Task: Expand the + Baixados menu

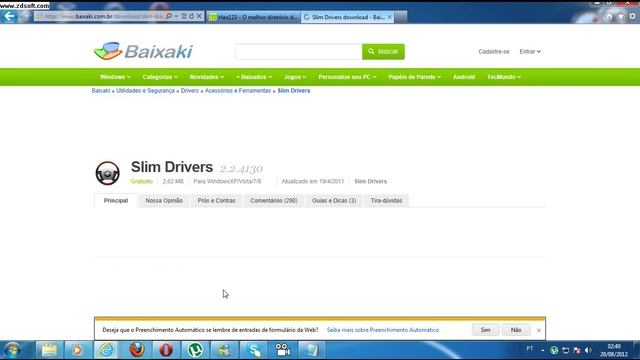Action: tap(254, 77)
